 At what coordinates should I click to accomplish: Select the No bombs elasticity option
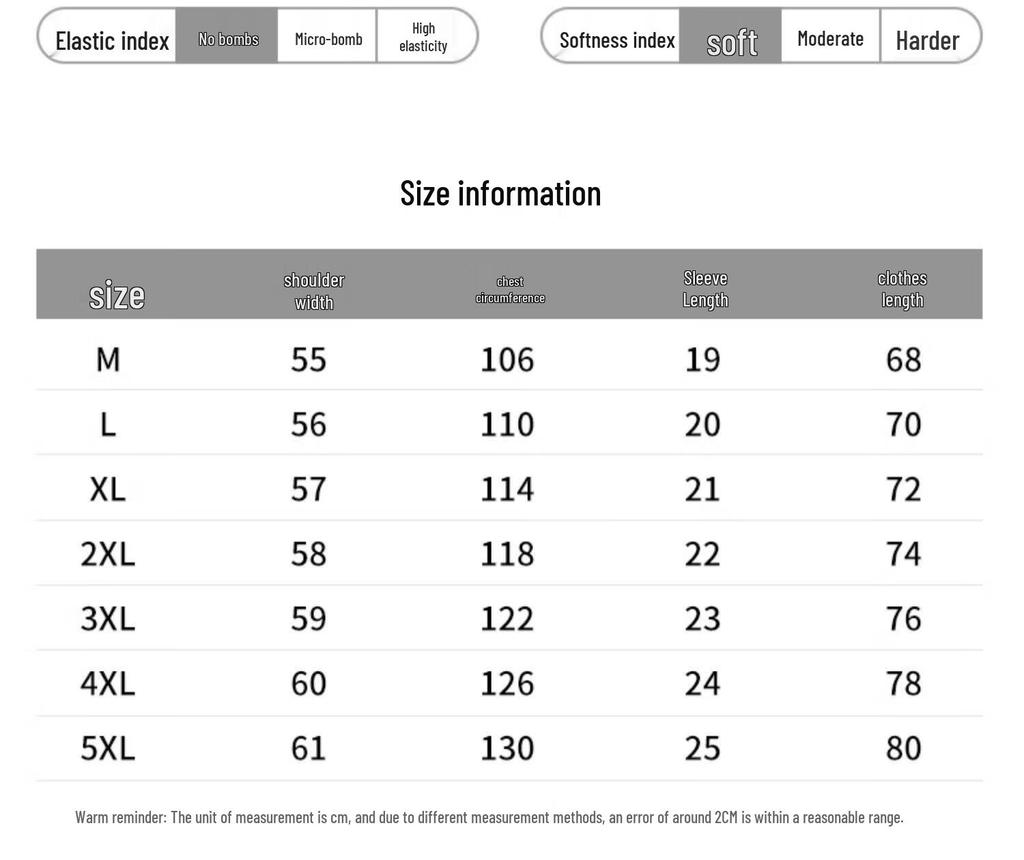(x=227, y=37)
